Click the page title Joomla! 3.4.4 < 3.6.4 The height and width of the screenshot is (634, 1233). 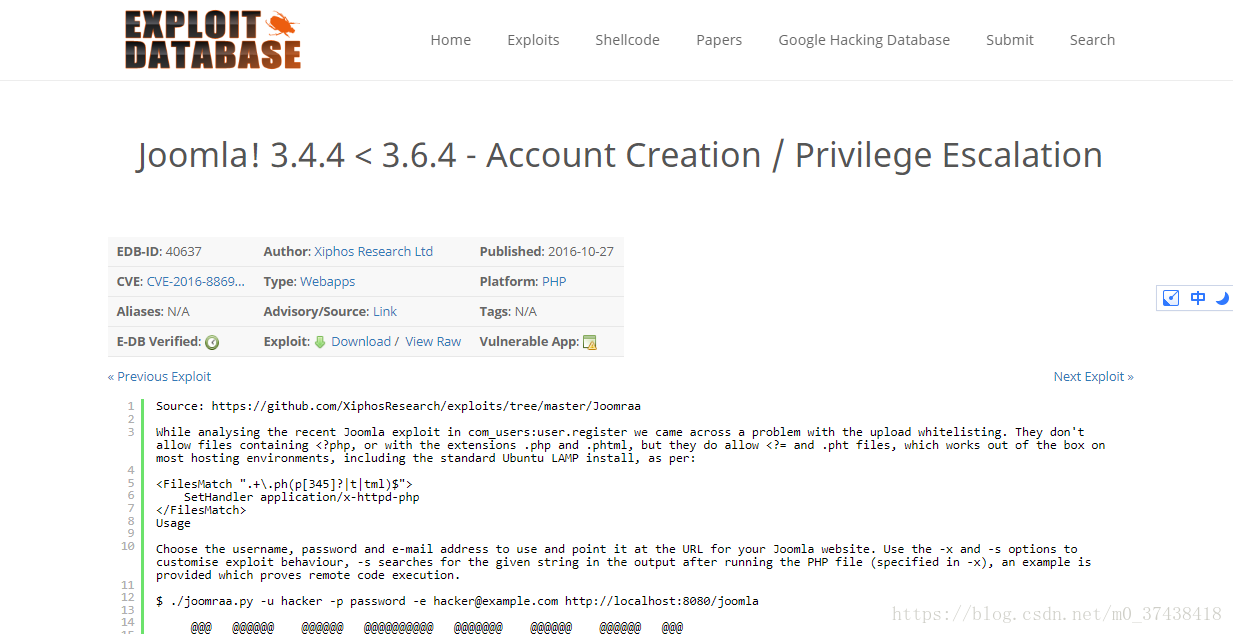pyautogui.click(x=619, y=155)
